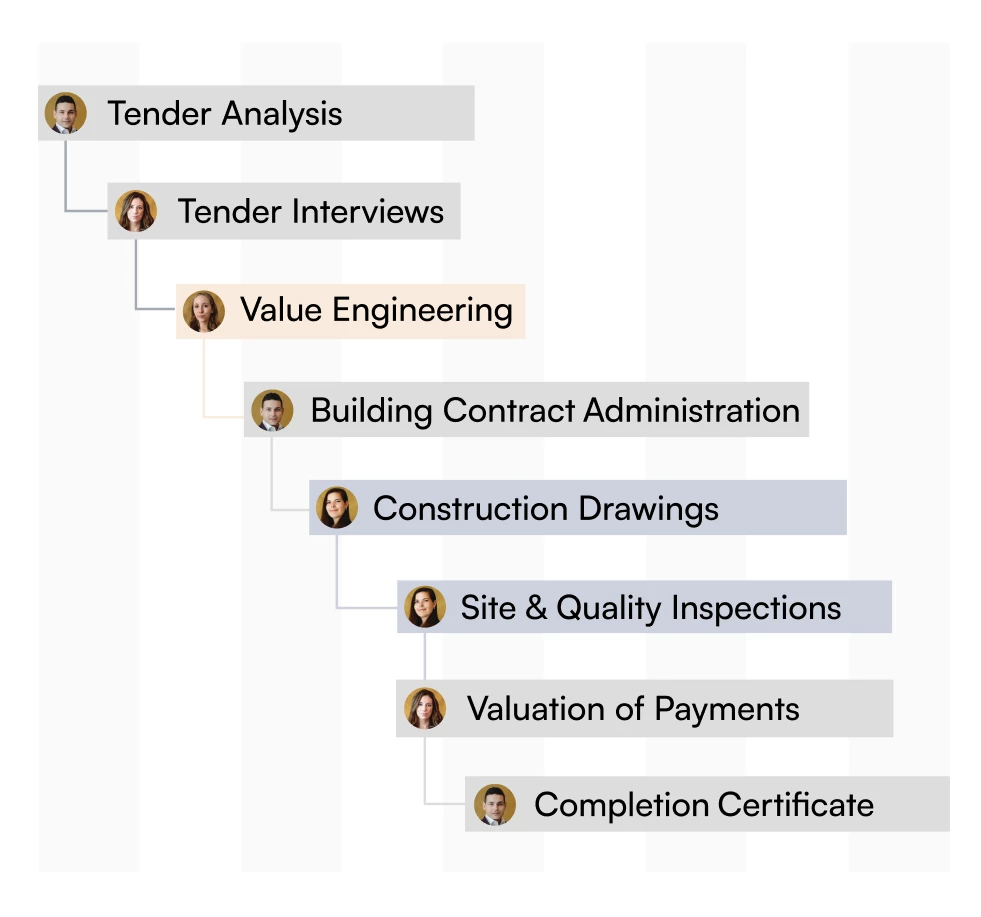Click avatar on Site & Quality Inspections

click(x=425, y=606)
